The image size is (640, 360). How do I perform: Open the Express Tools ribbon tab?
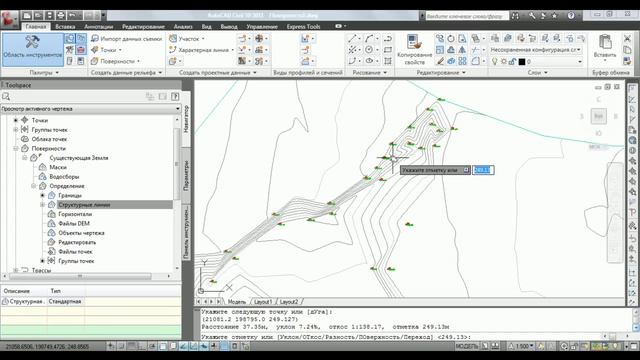(303, 27)
